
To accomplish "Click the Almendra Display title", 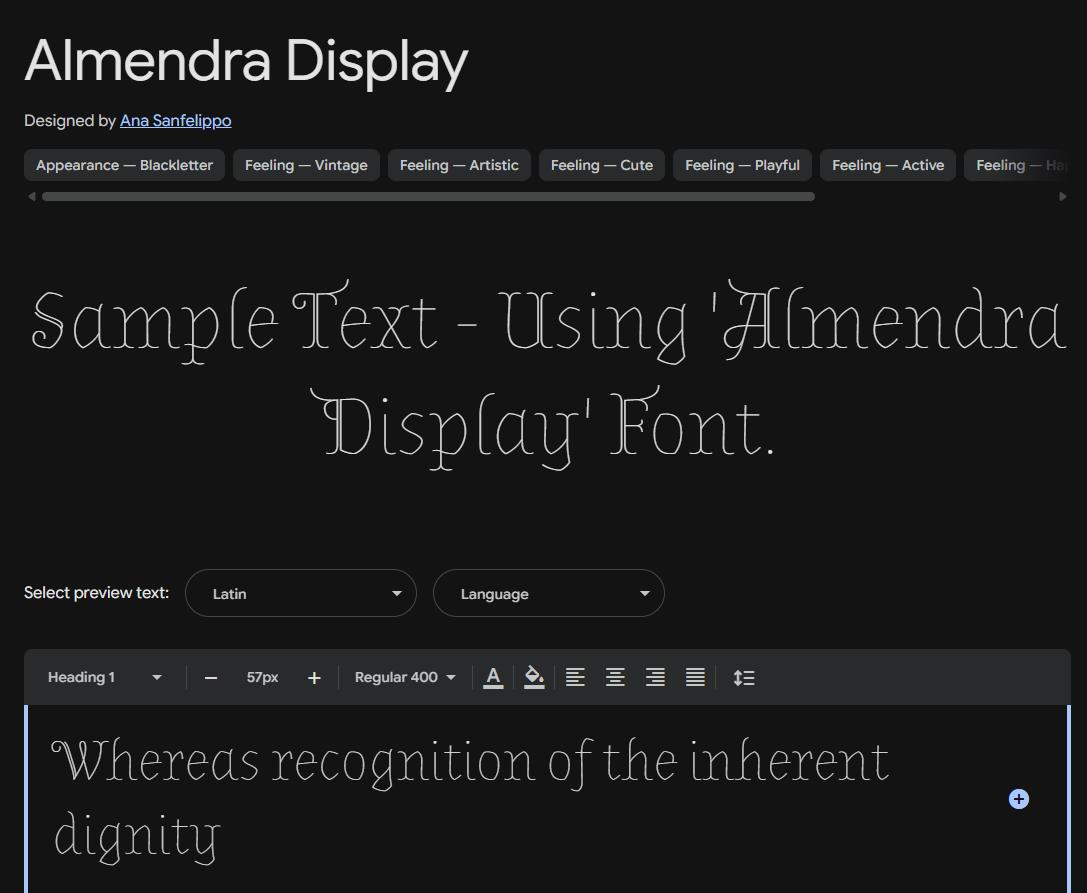I will pos(246,61).
